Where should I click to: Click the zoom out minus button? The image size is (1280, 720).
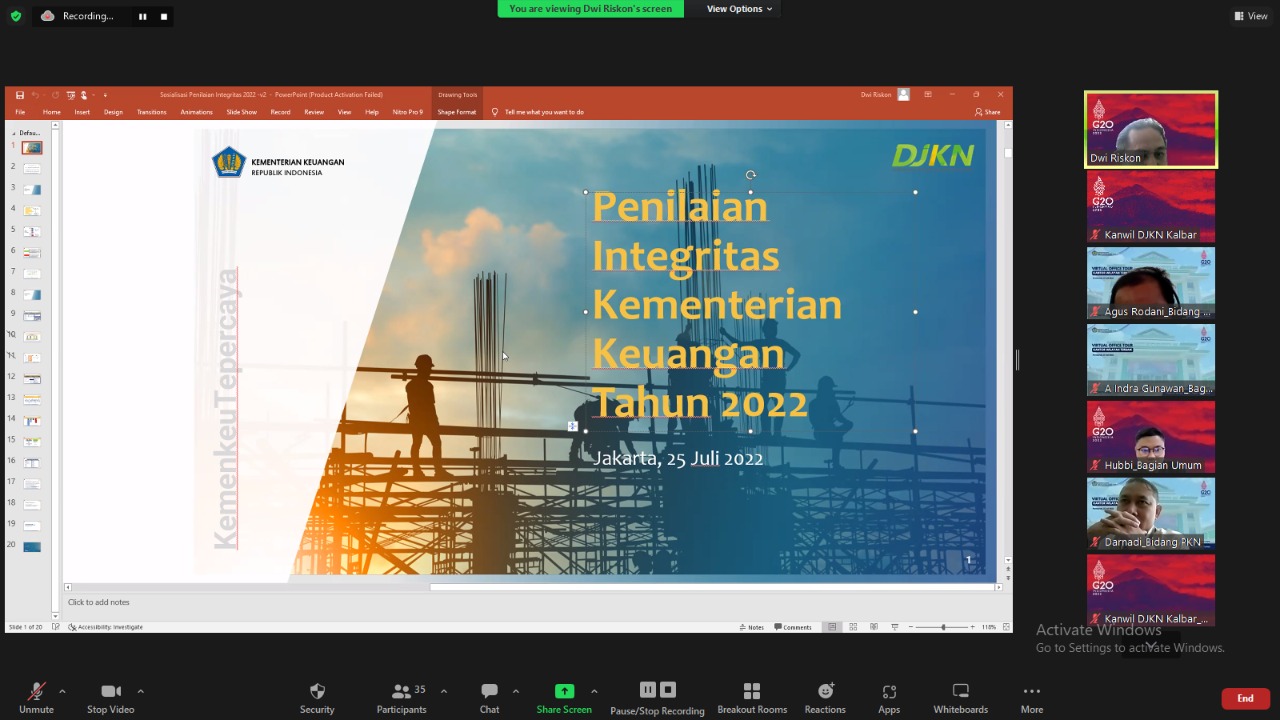pyautogui.click(x=912, y=627)
